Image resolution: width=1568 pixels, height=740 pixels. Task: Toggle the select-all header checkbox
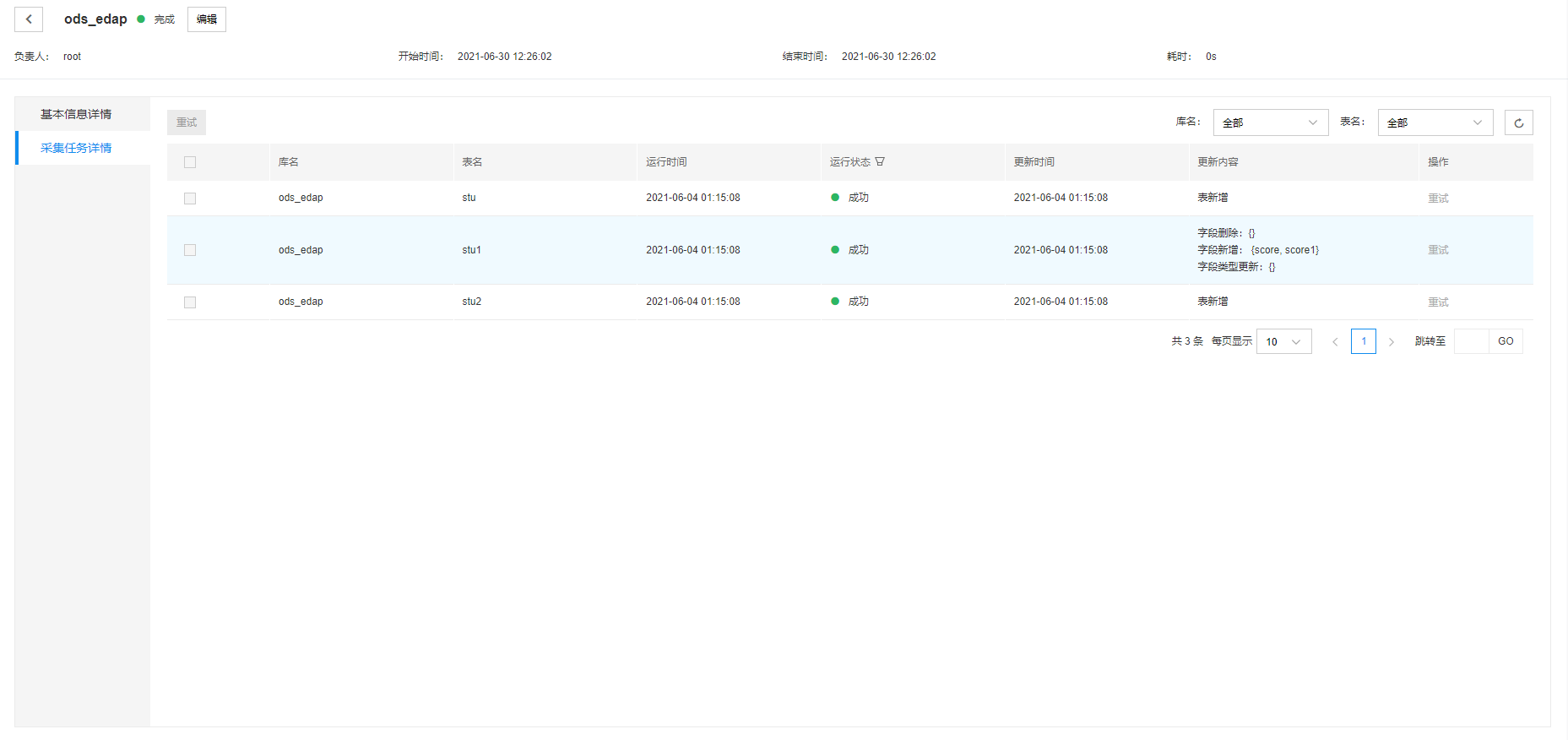click(x=190, y=162)
